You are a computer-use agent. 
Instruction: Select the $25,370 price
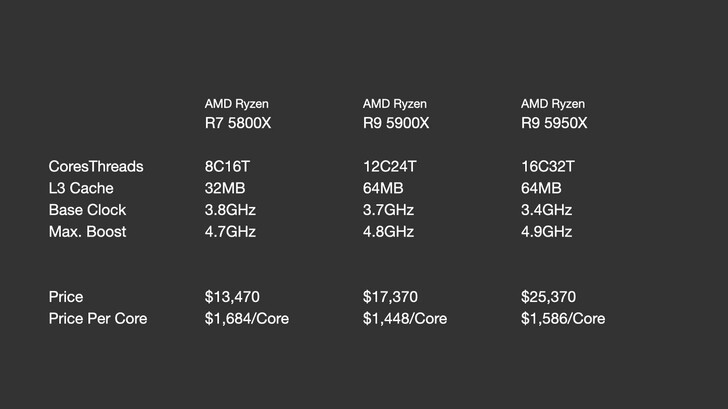(549, 297)
